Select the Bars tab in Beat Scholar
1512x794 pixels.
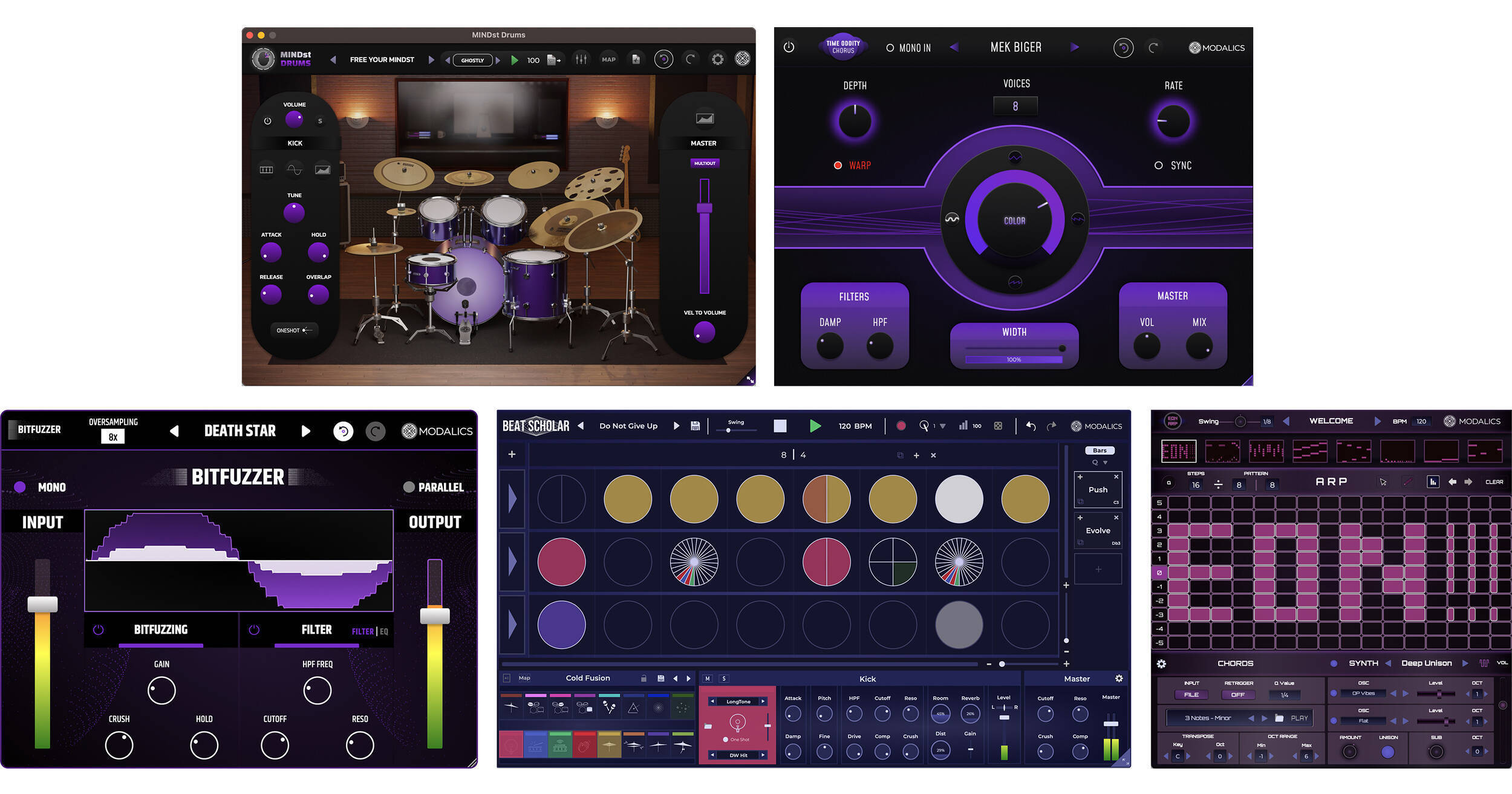(x=1100, y=450)
